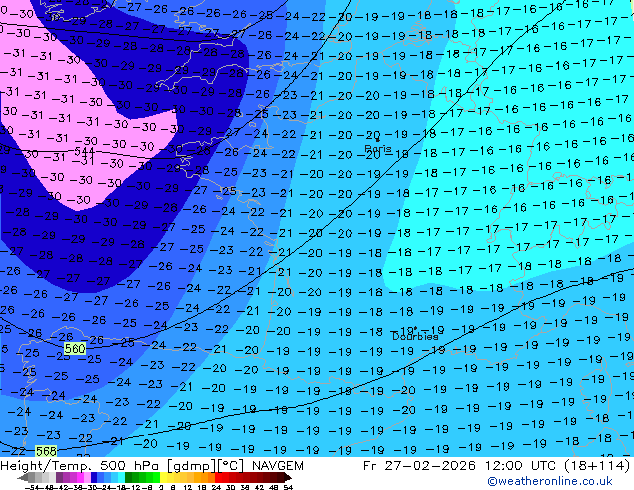Click the bright red legend swatch near 24
The image size is (634, 490).
point(218,478)
